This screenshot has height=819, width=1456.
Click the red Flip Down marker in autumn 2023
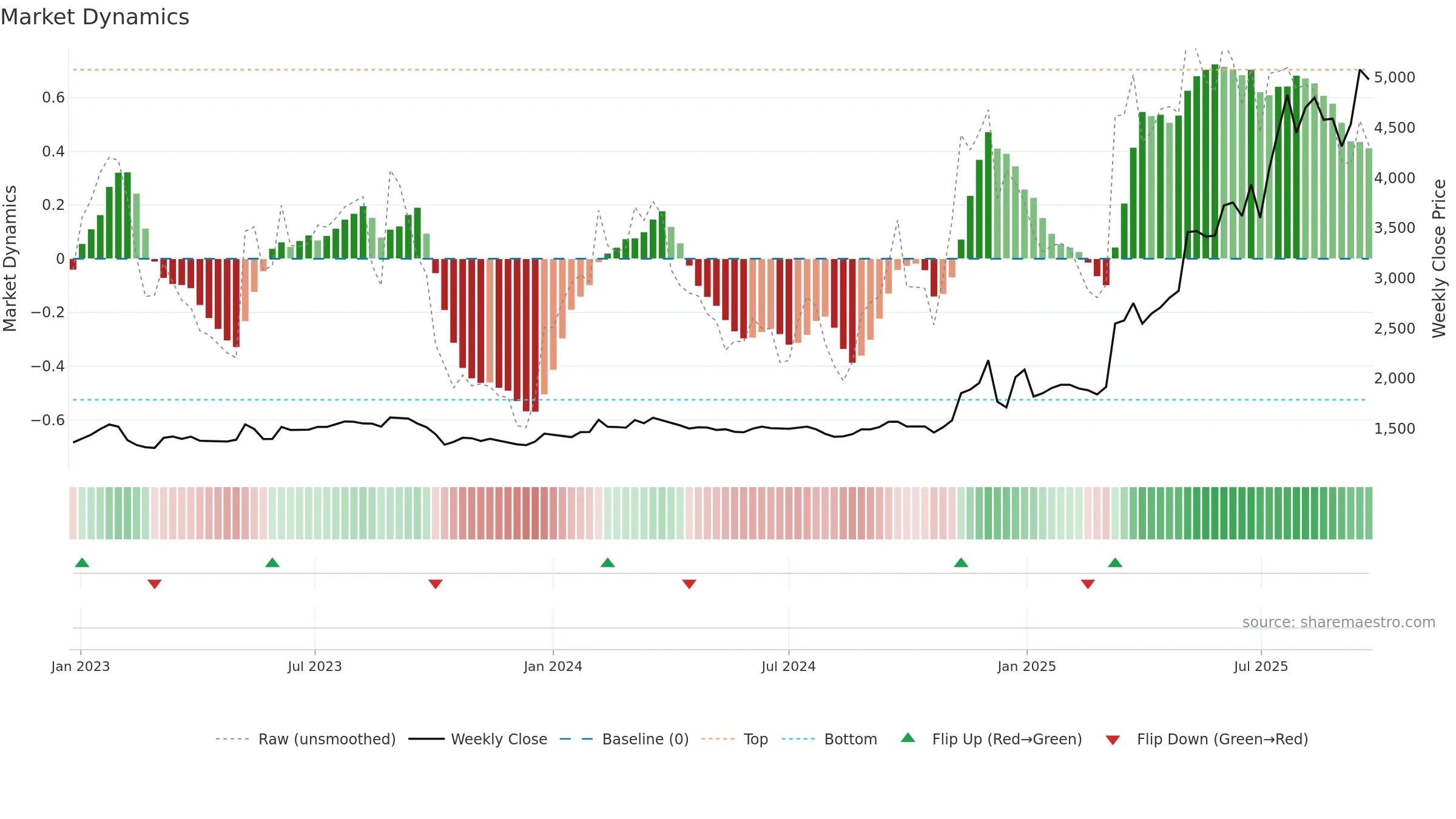[x=436, y=584]
